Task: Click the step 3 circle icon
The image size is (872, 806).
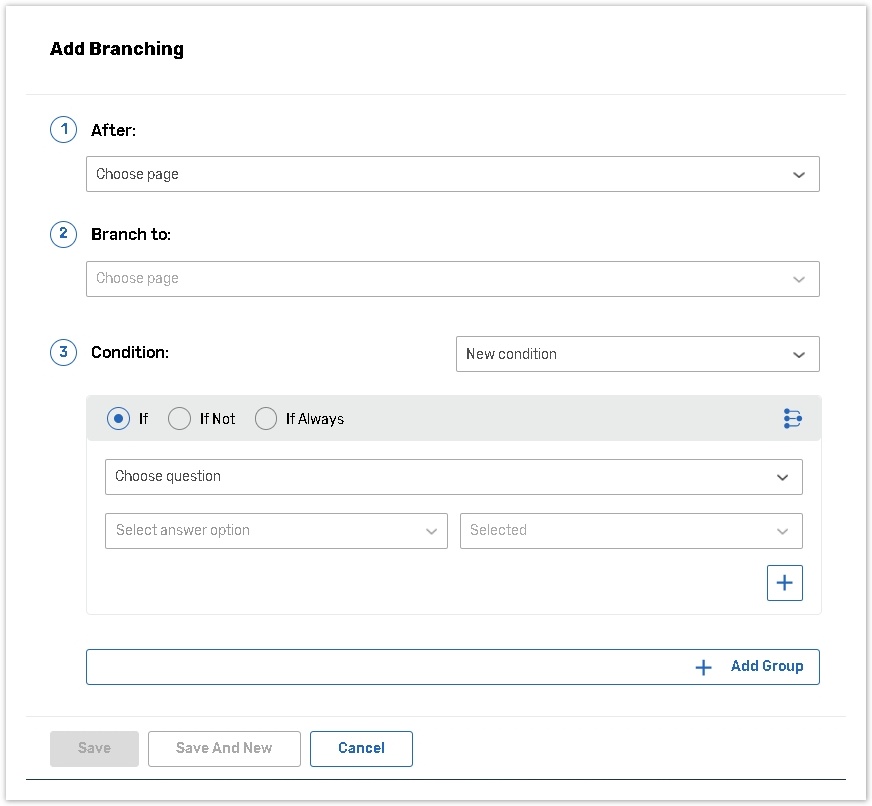Action: 63,352
